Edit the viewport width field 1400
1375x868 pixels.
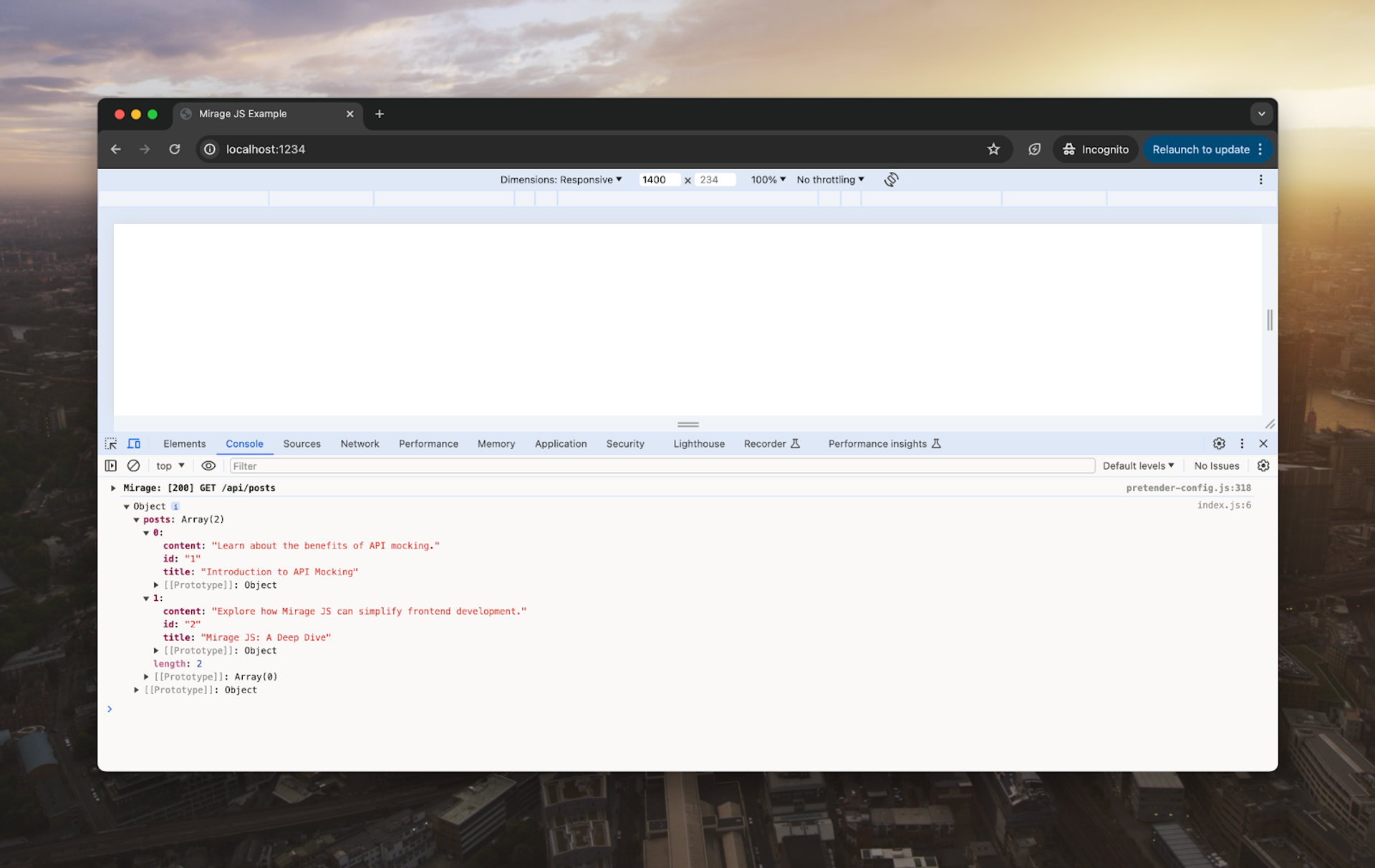click(659, 180)
